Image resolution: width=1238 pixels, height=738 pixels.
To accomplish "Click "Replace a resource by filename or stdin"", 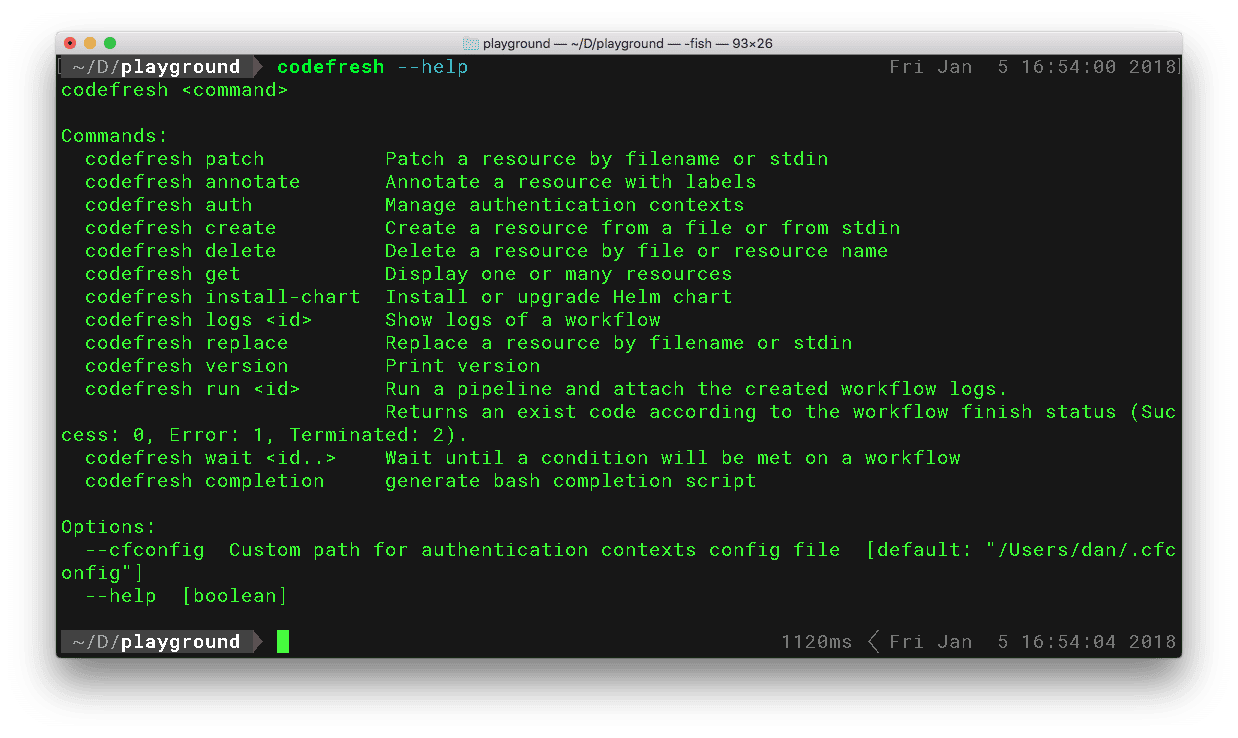I will [619, 343].
